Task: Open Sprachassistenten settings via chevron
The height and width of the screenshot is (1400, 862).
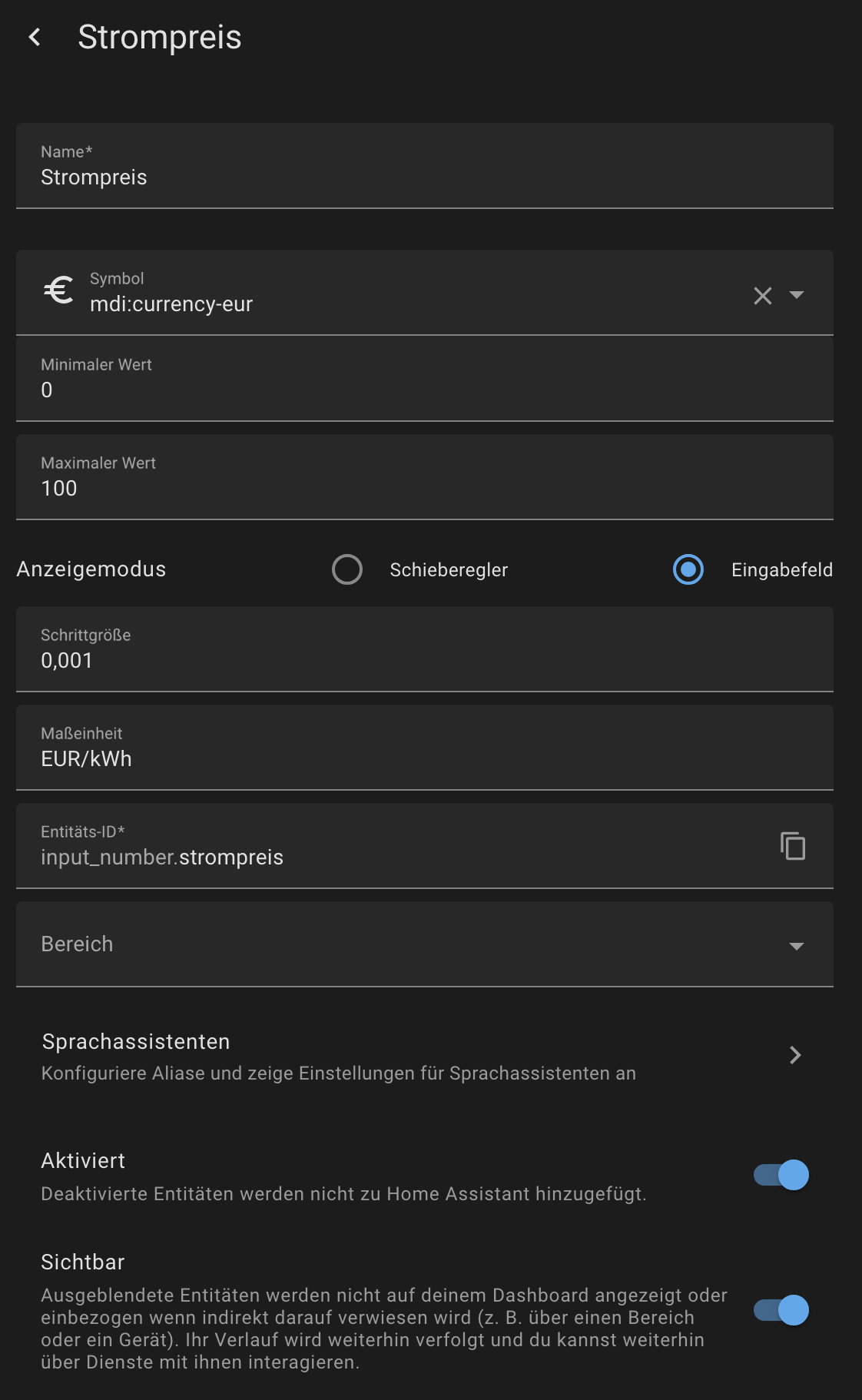Action: tap(795, 1055)
